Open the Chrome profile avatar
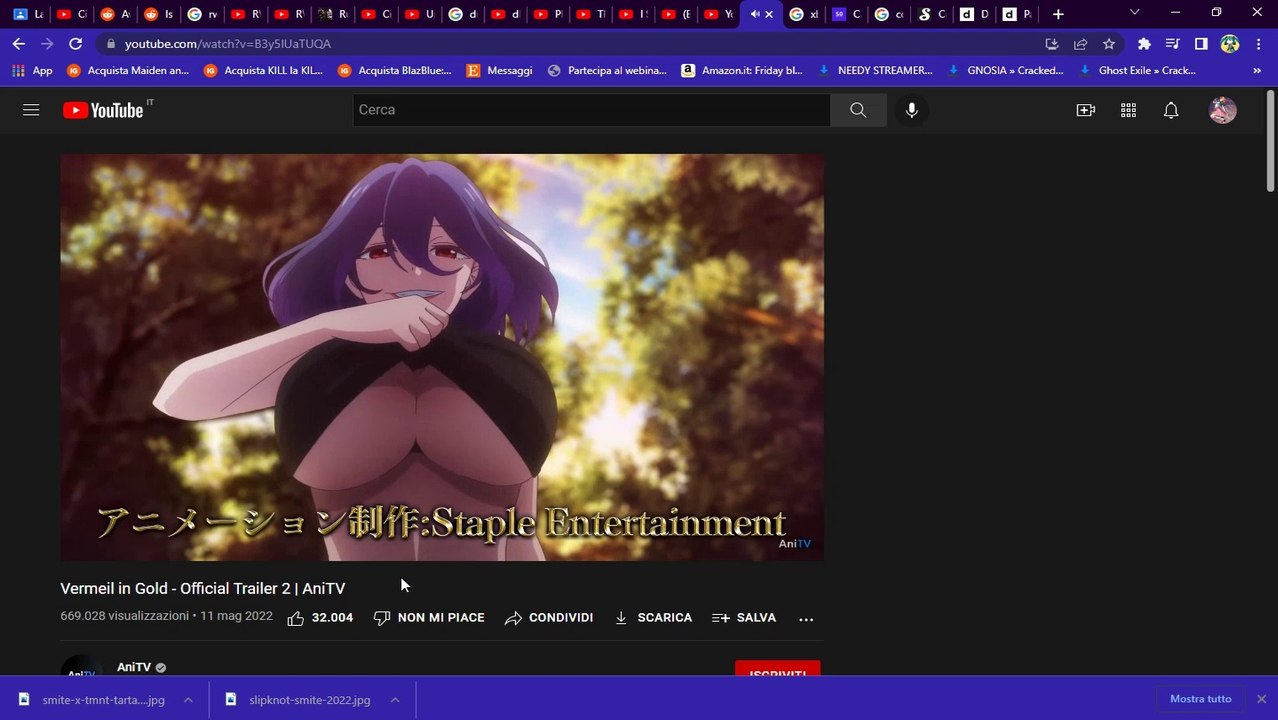 click(x=1230, y=44)
